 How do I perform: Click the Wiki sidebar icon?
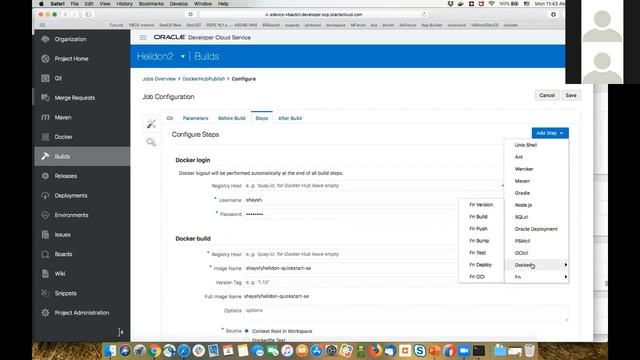pyautogui.click(x=45, y=274)
